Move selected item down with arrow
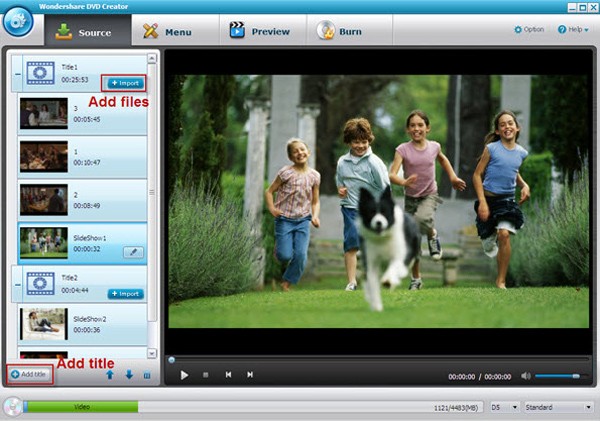600x421 pixels. (128, 375)
